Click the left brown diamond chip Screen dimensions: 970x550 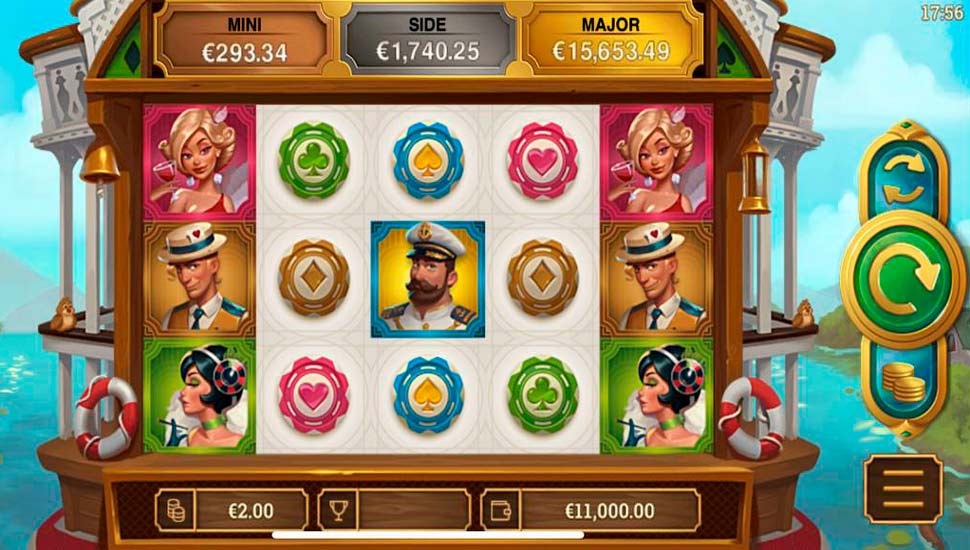pyautogui.click(x=314, y=278)
